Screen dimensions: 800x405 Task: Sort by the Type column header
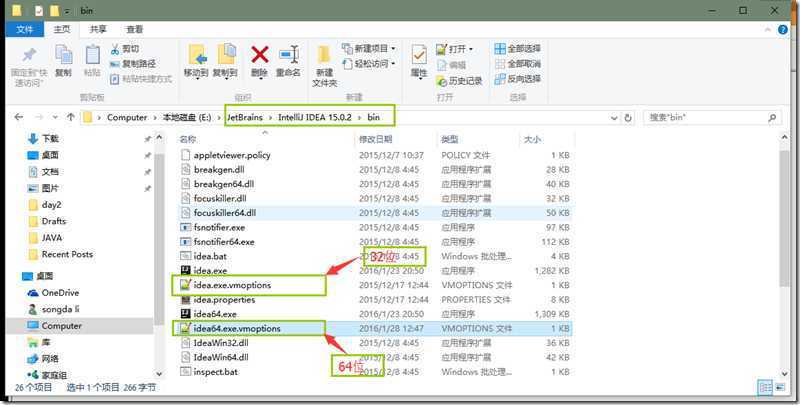coord(478,139)
